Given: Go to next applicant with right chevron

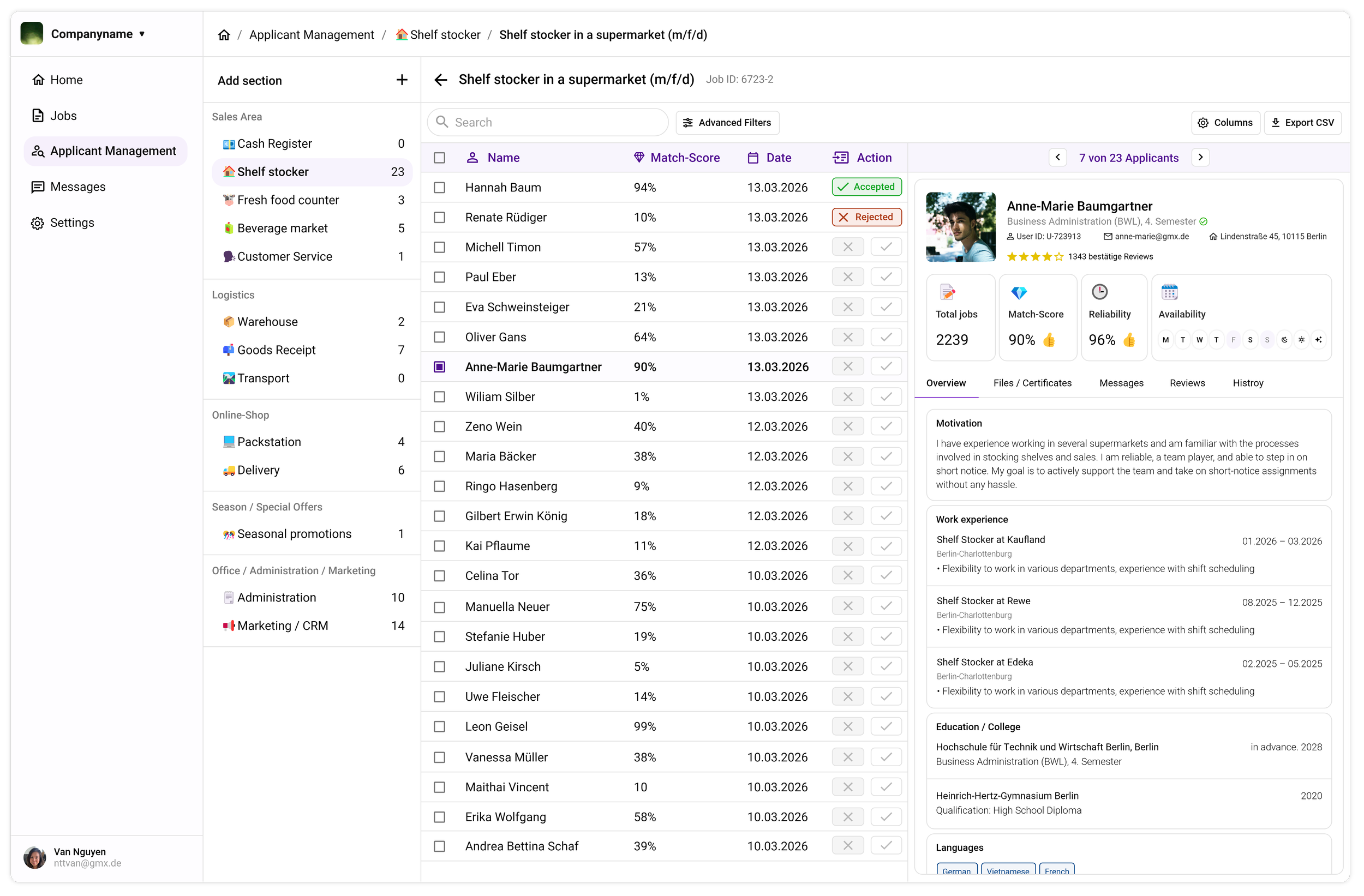Looking at the screenshot, I should [x=1200, y=158].
